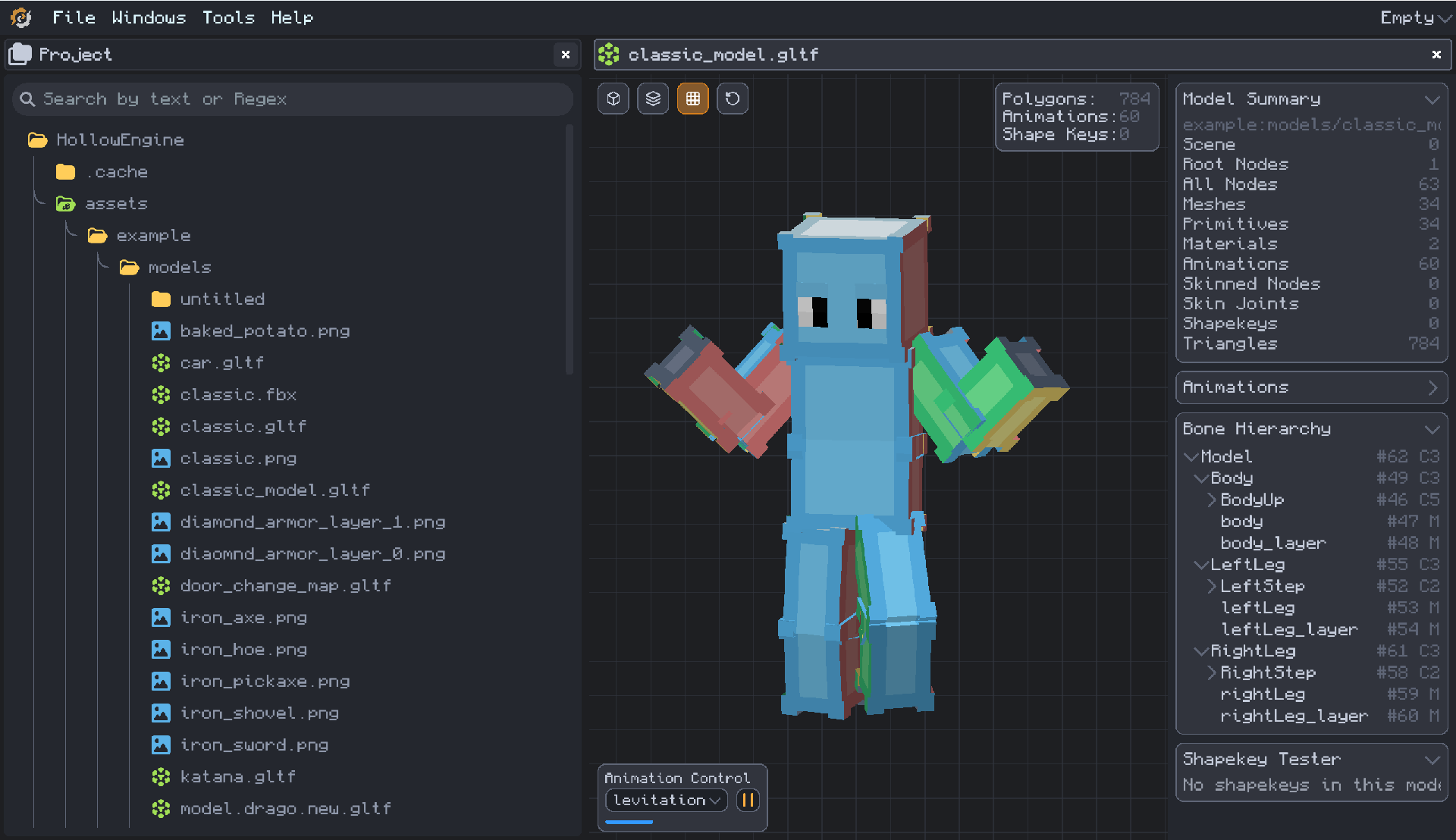Click the baked_potato.png image icon
The height and width of the screenshot is (840, 1456).
coord(161,331)
